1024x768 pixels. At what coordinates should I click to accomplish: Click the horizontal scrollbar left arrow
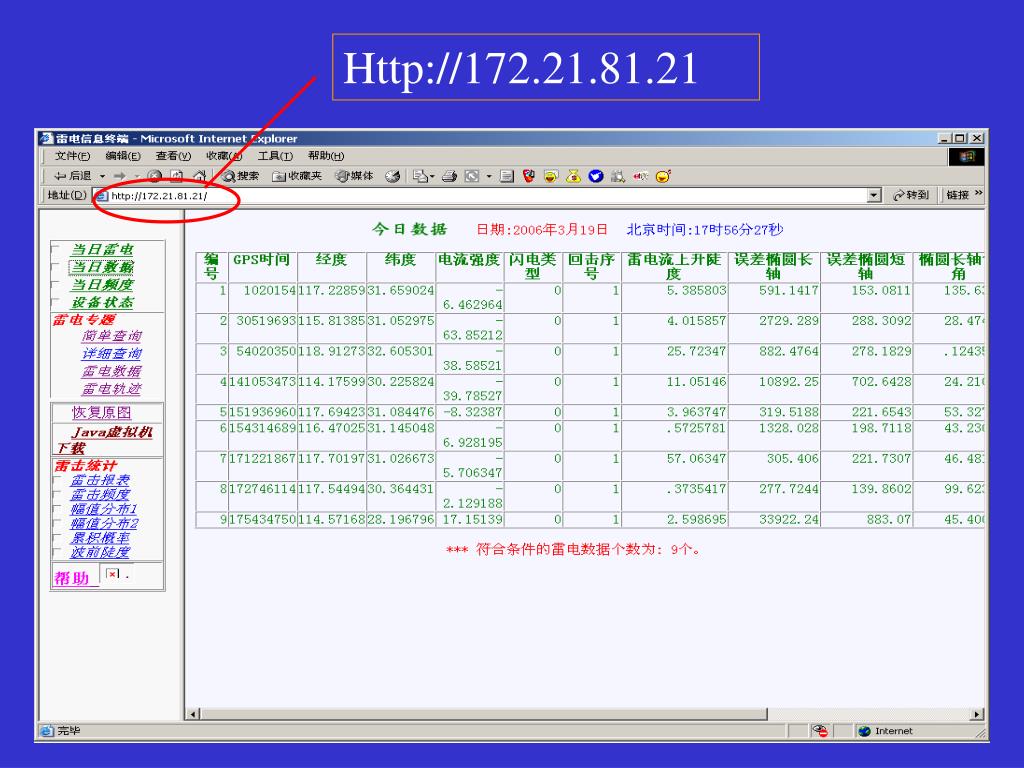point(193,714)
